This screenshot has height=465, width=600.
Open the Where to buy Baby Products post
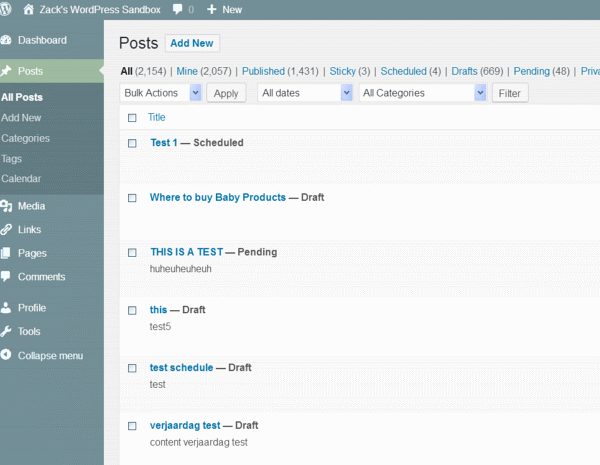pyautogui.click(x=217, y=197)
